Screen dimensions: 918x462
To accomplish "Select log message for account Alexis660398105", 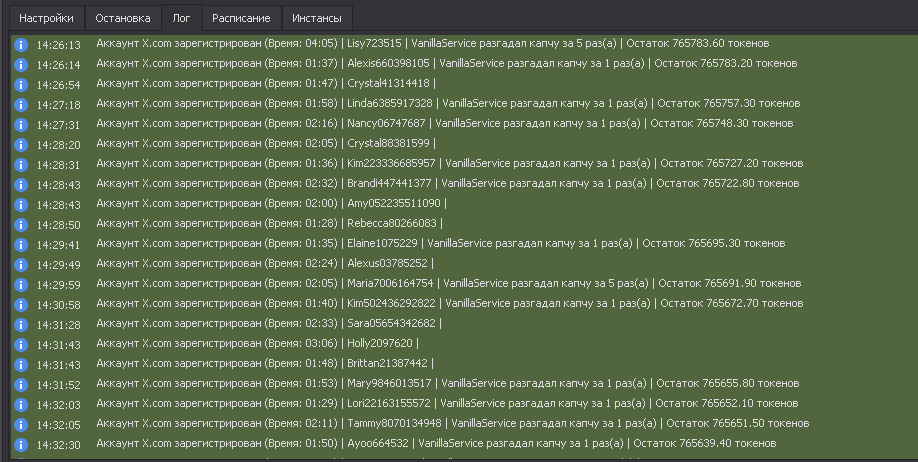I will point(447,63).
